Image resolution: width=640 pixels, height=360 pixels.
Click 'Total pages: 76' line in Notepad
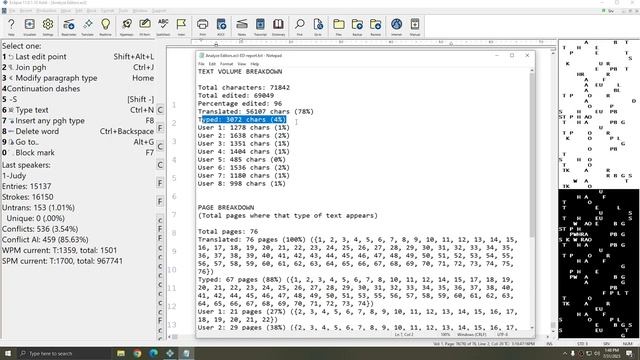[x=228, y=231]
